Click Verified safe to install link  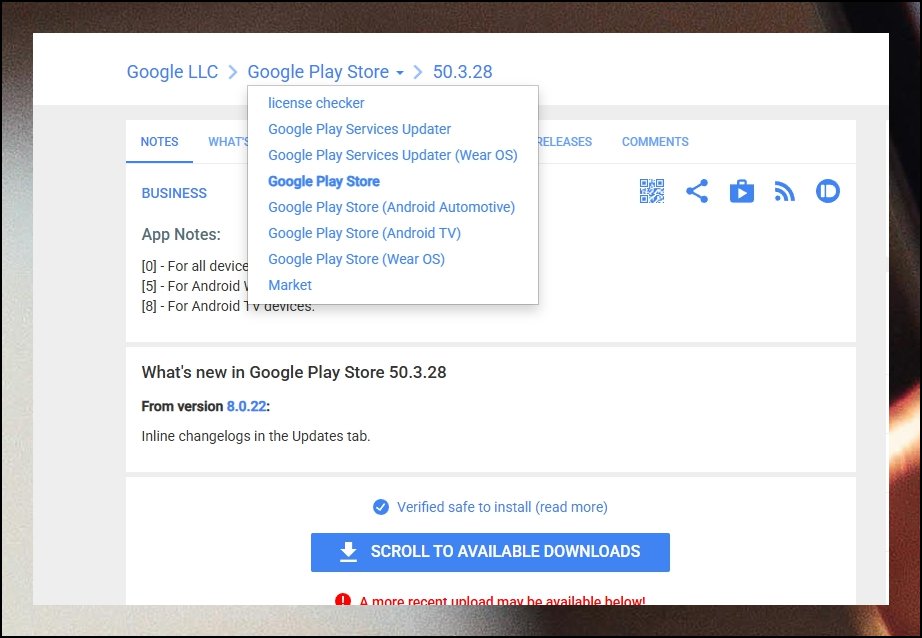(x=502, y=507)
